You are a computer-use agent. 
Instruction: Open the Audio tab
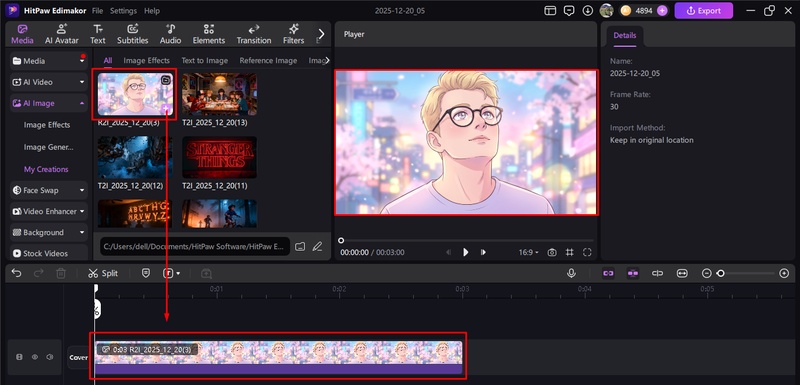(x=170, y=34)
